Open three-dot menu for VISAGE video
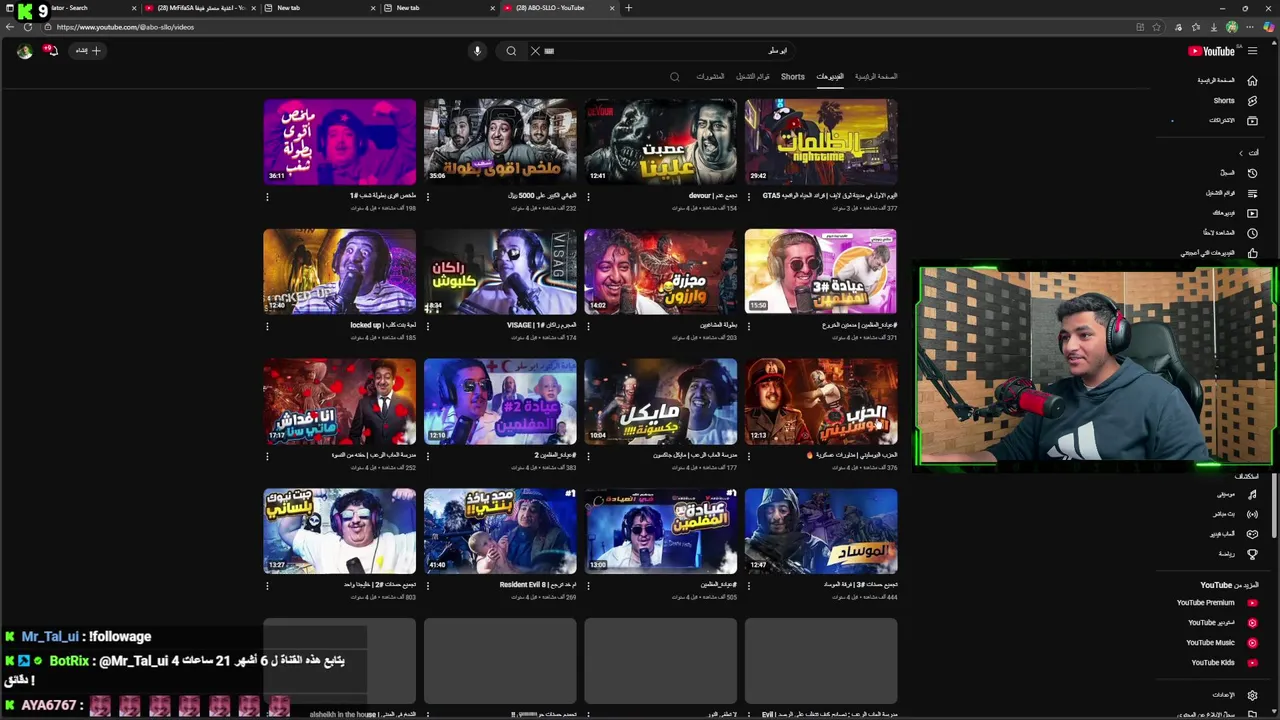Viewport: 1280px width, 720px height. [x=428, y=327]
